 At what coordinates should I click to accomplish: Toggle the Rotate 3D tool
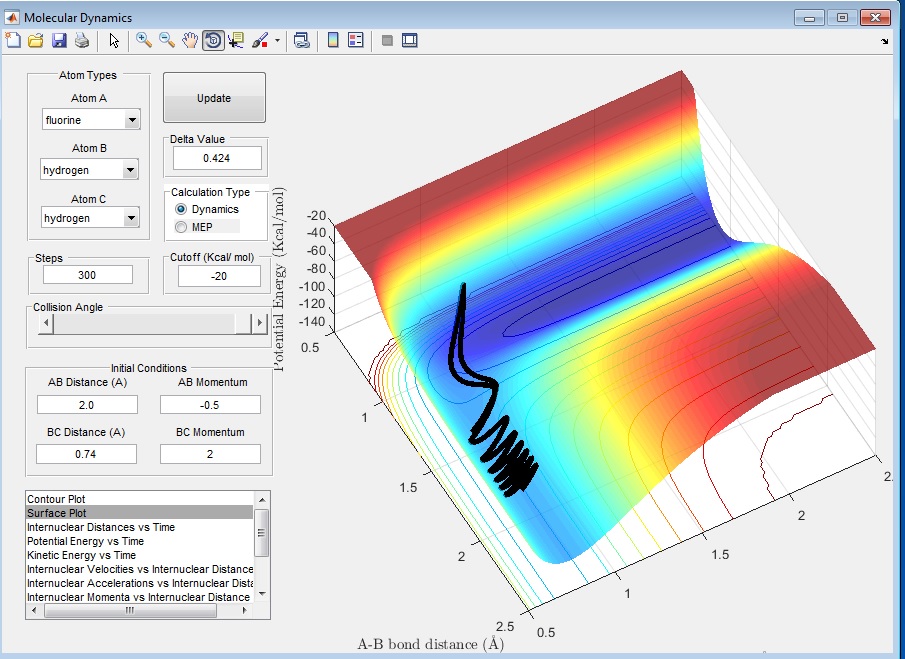213,40
